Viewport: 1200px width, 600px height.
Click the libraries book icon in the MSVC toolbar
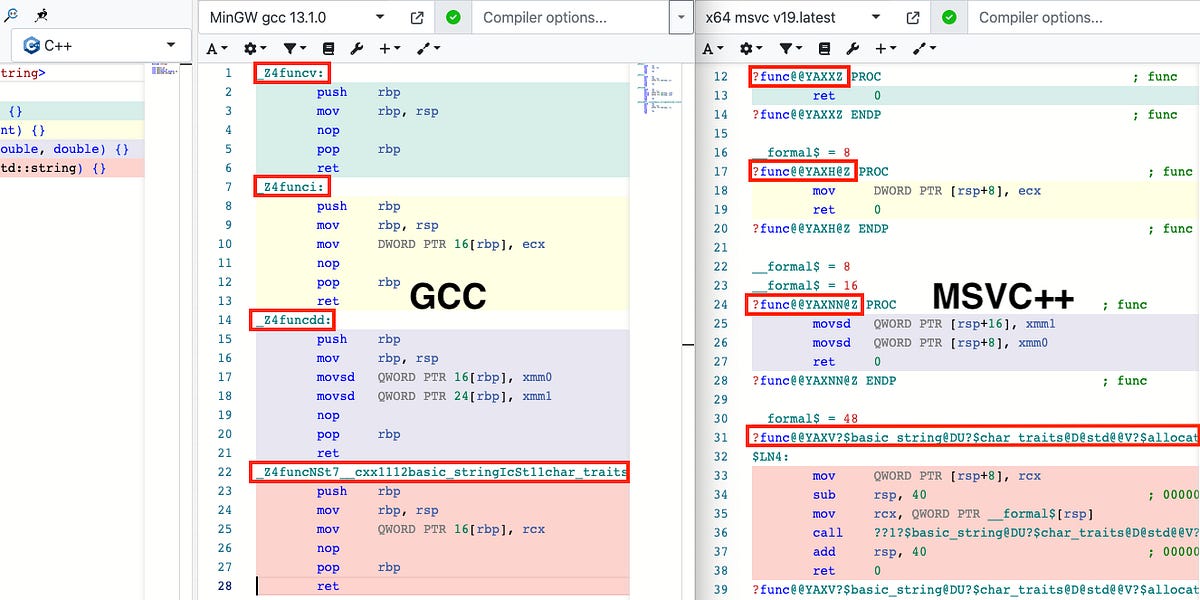click(824, 48)
